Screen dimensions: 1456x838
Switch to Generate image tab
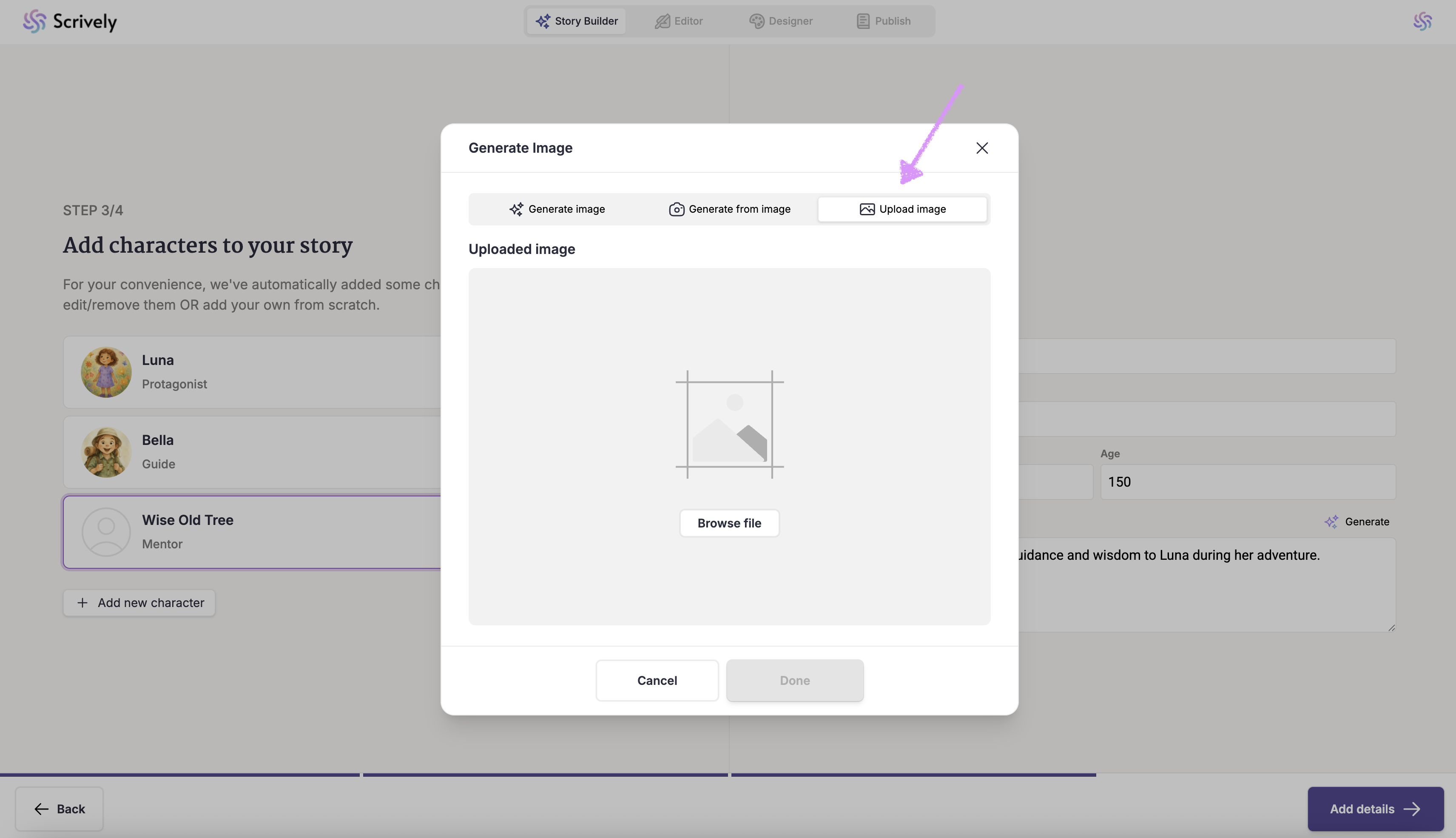tap(556, 209)
